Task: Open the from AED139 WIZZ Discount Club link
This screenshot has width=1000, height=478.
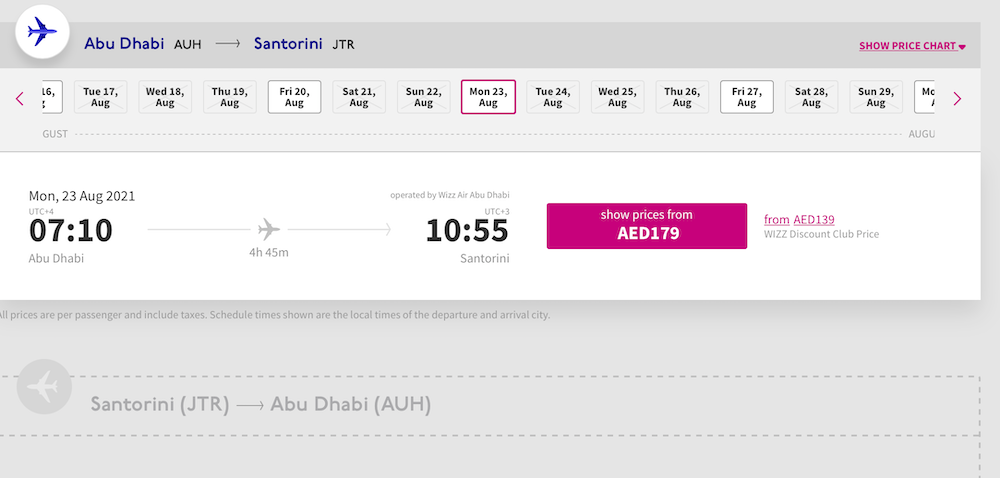Action: click(799, 220)
